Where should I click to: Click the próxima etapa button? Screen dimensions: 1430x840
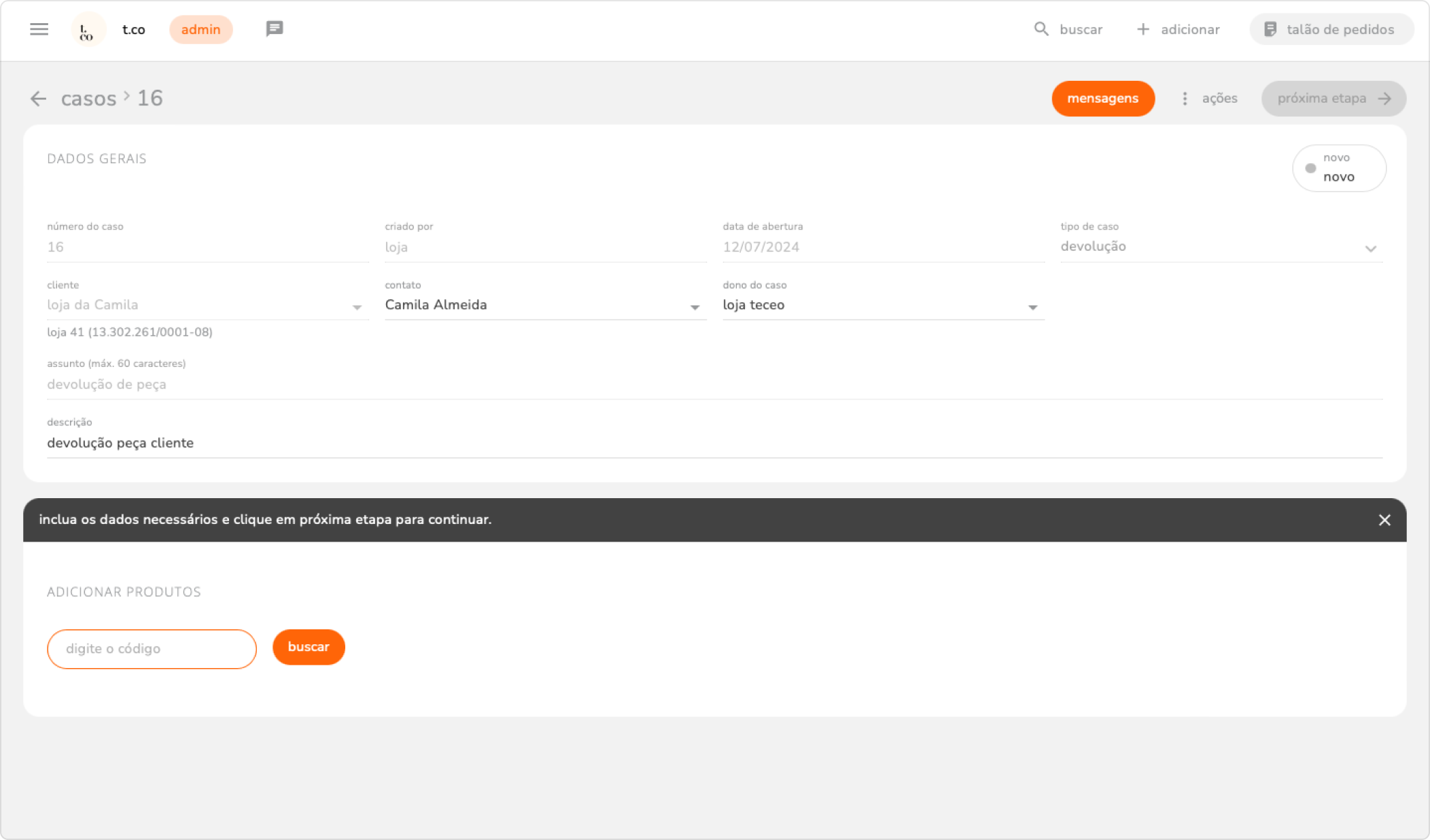pos(1333,99)
